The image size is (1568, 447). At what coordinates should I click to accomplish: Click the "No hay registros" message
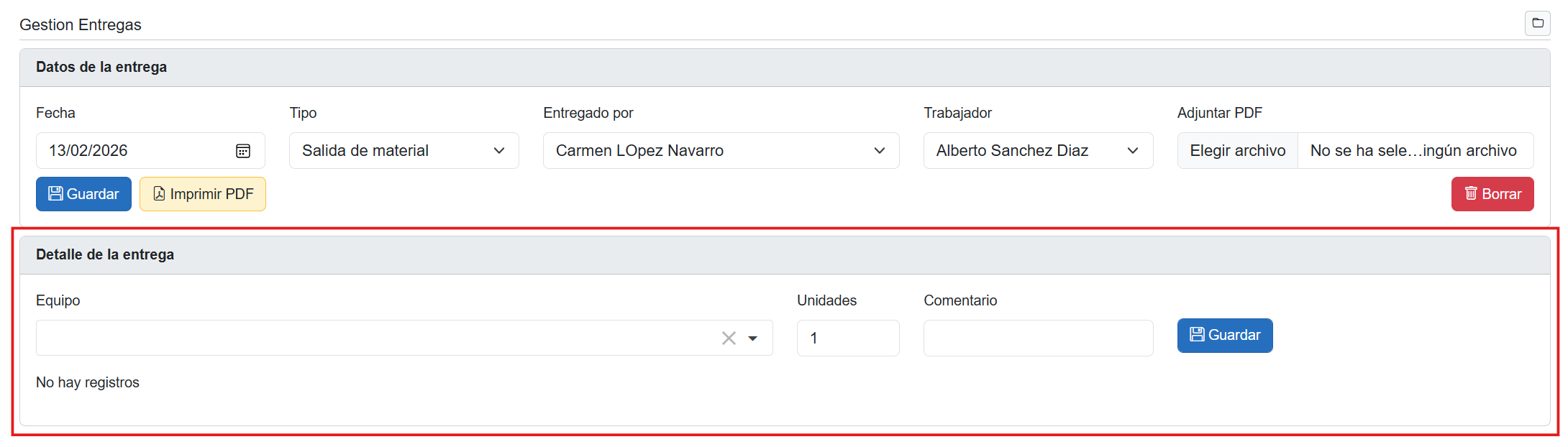pyautogui.click(x=88, y=382)
